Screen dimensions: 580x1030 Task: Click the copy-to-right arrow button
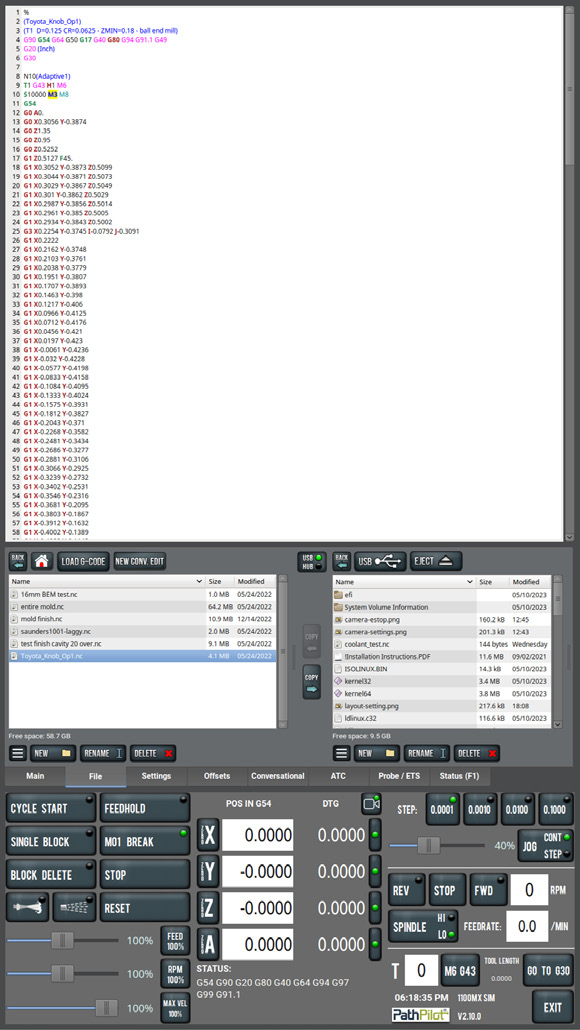pyautogui.click(x=311, y=682)
